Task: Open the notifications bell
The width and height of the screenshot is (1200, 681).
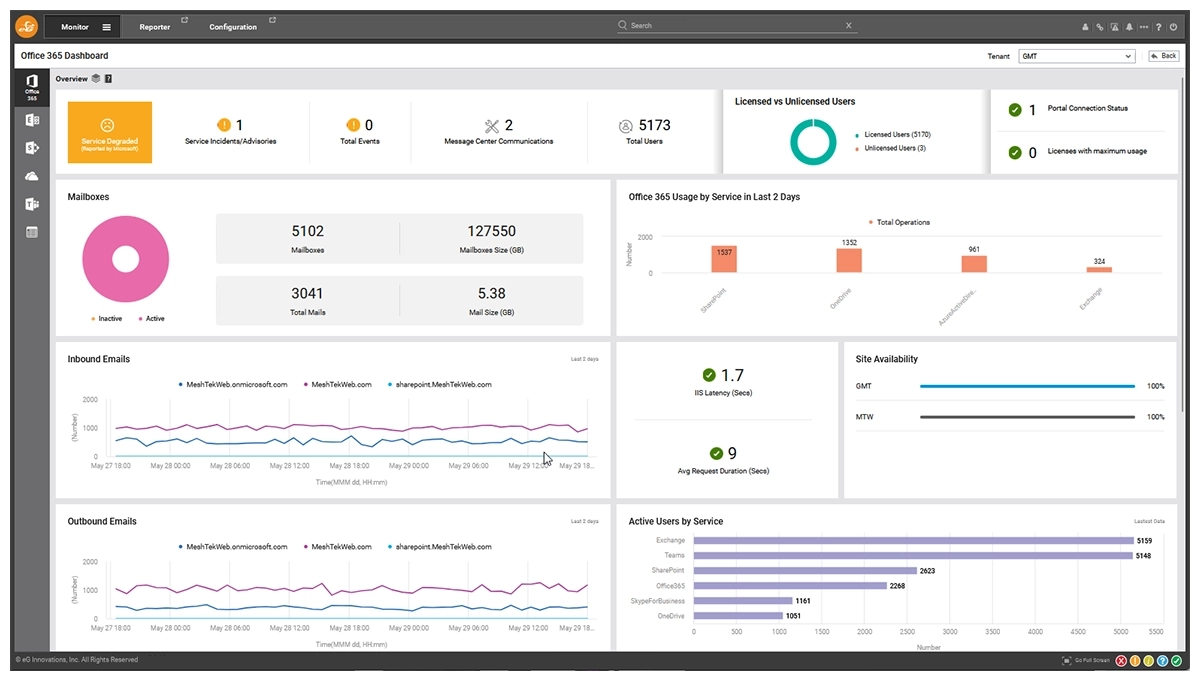Action: (x=1129, y=27)
